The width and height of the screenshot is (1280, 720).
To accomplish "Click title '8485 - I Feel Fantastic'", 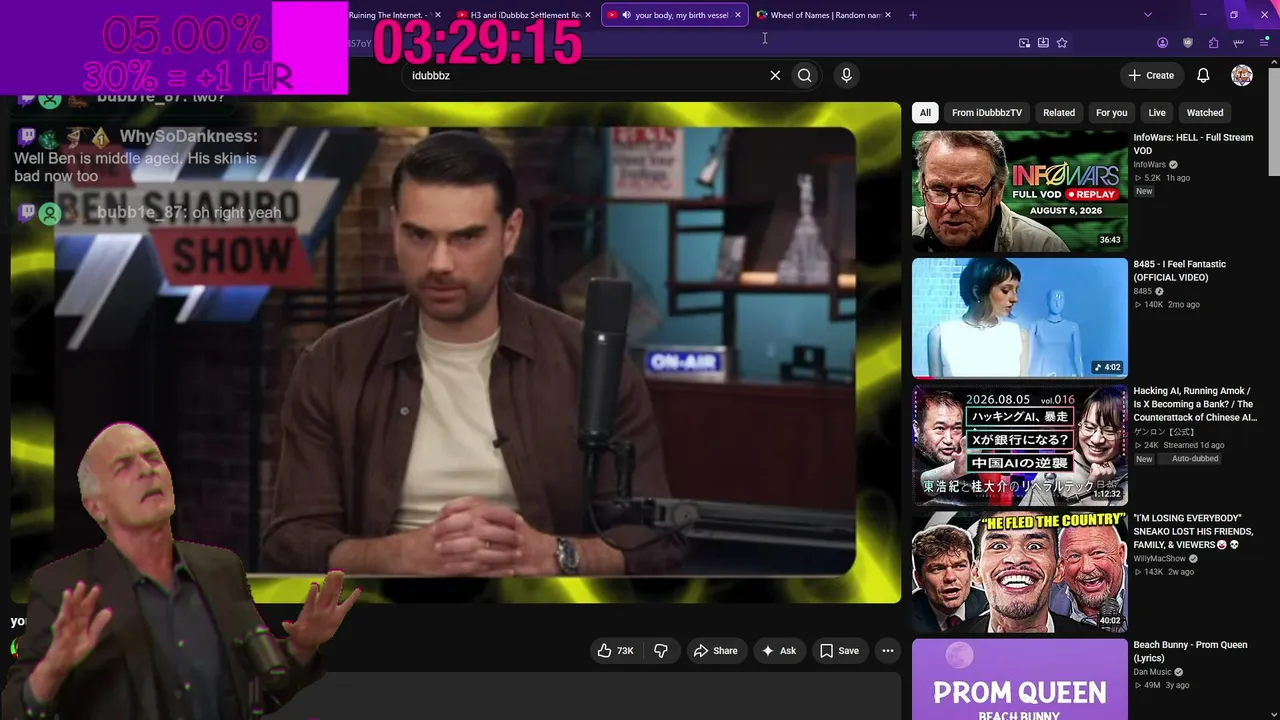I will click(x=1180, y=271).
